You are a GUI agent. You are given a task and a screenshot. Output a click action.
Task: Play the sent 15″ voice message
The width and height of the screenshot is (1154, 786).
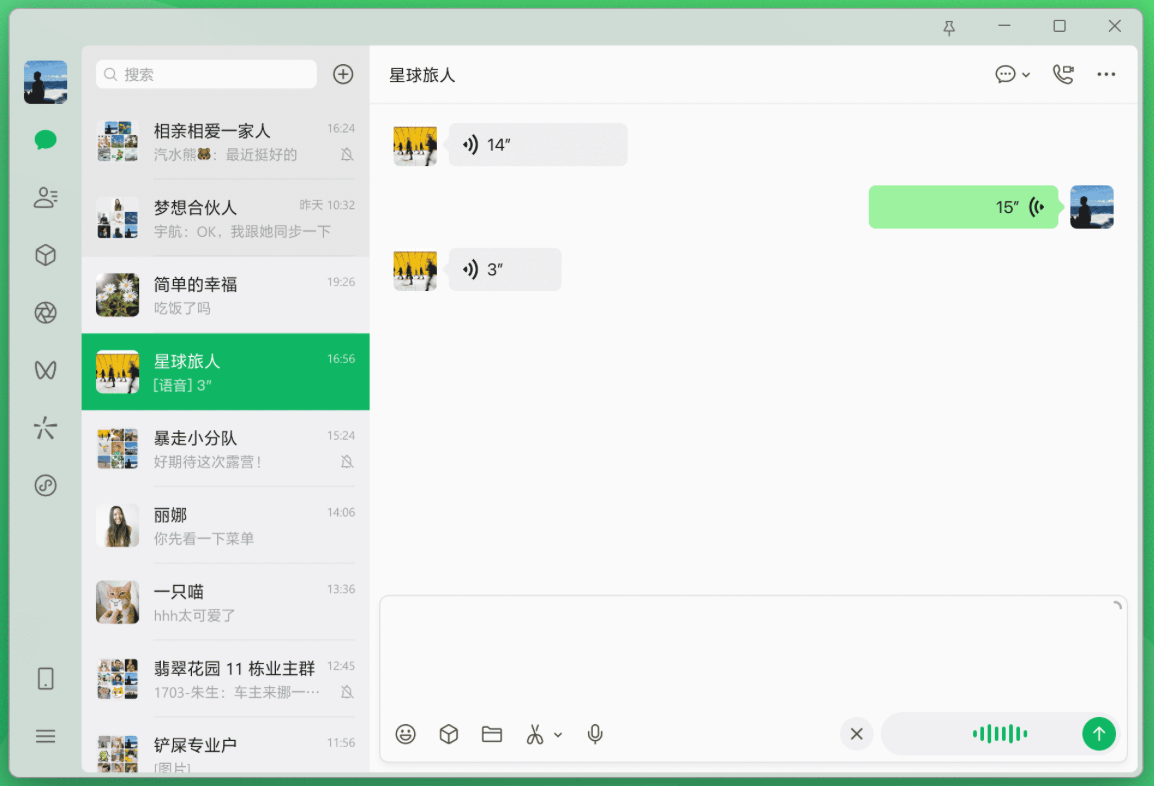click(963, 207)
